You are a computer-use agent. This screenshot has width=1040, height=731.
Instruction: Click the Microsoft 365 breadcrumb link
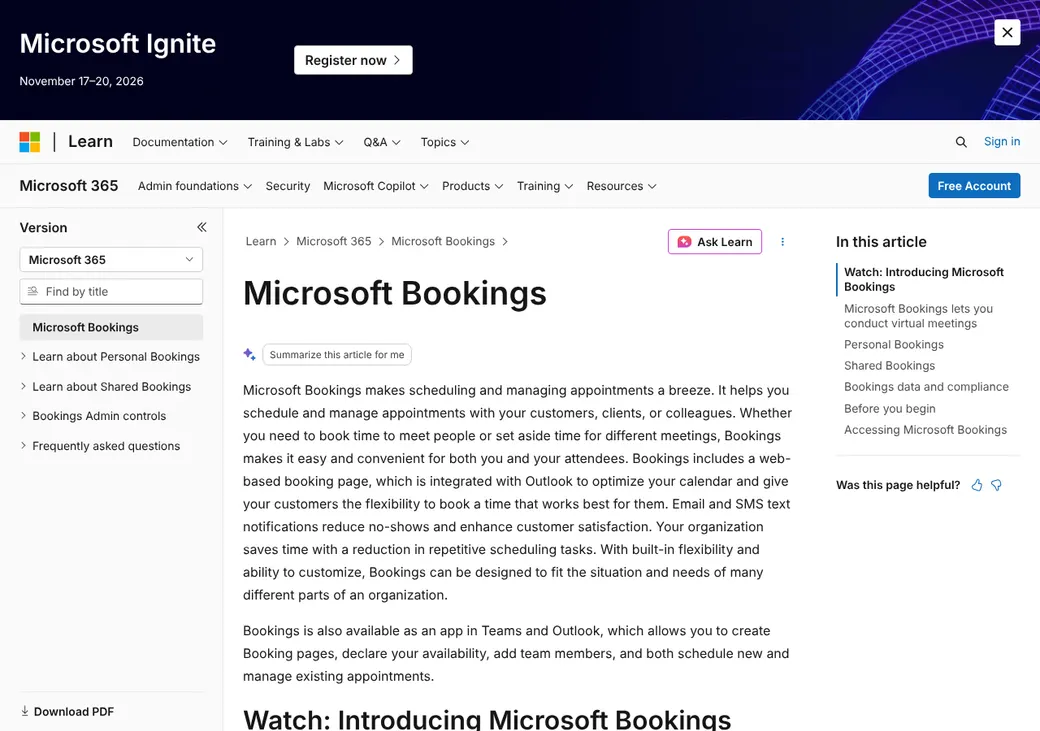pos(334,241)
